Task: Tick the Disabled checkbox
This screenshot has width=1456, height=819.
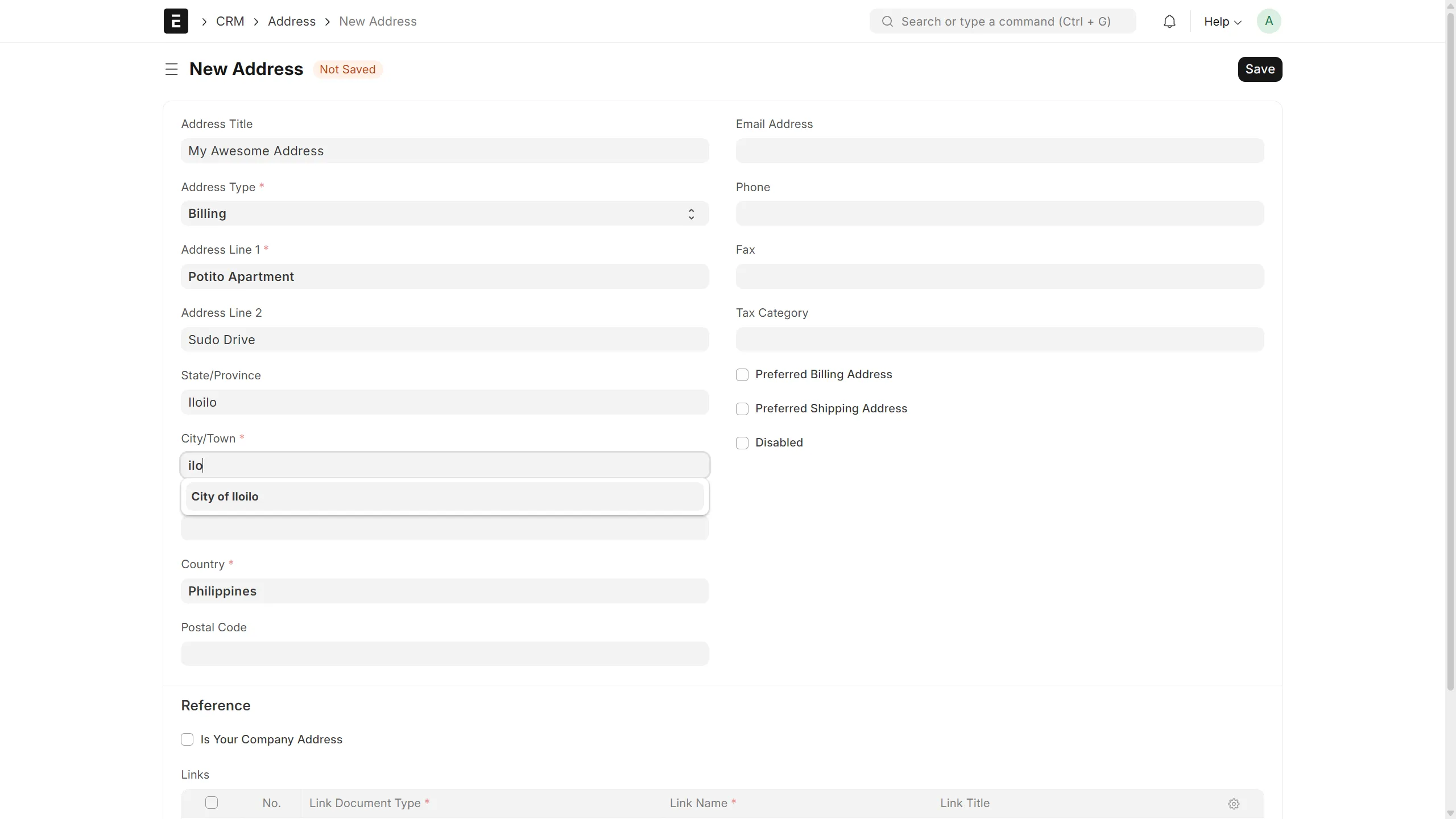Action: point(742,443)
